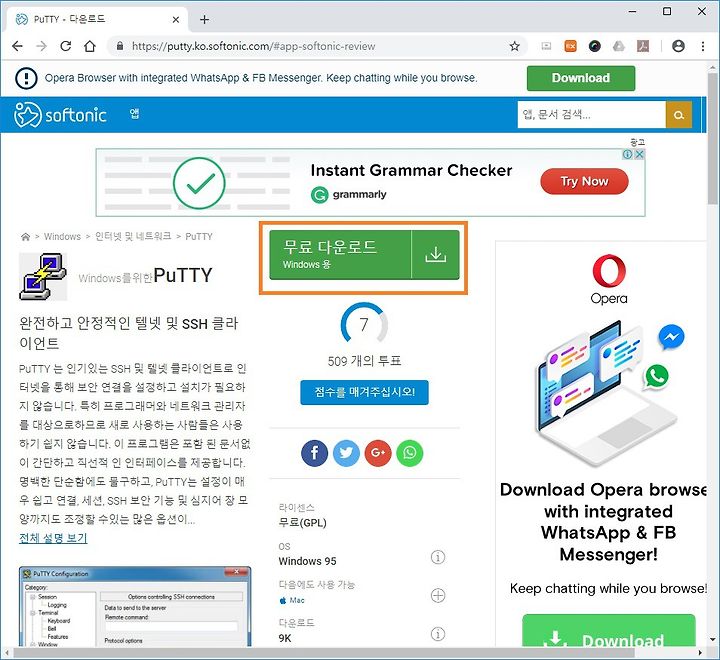Click the 점수를 매겨주십시오 rating button
The height and width of the screenshot is (660, 720).
[365, 392]
